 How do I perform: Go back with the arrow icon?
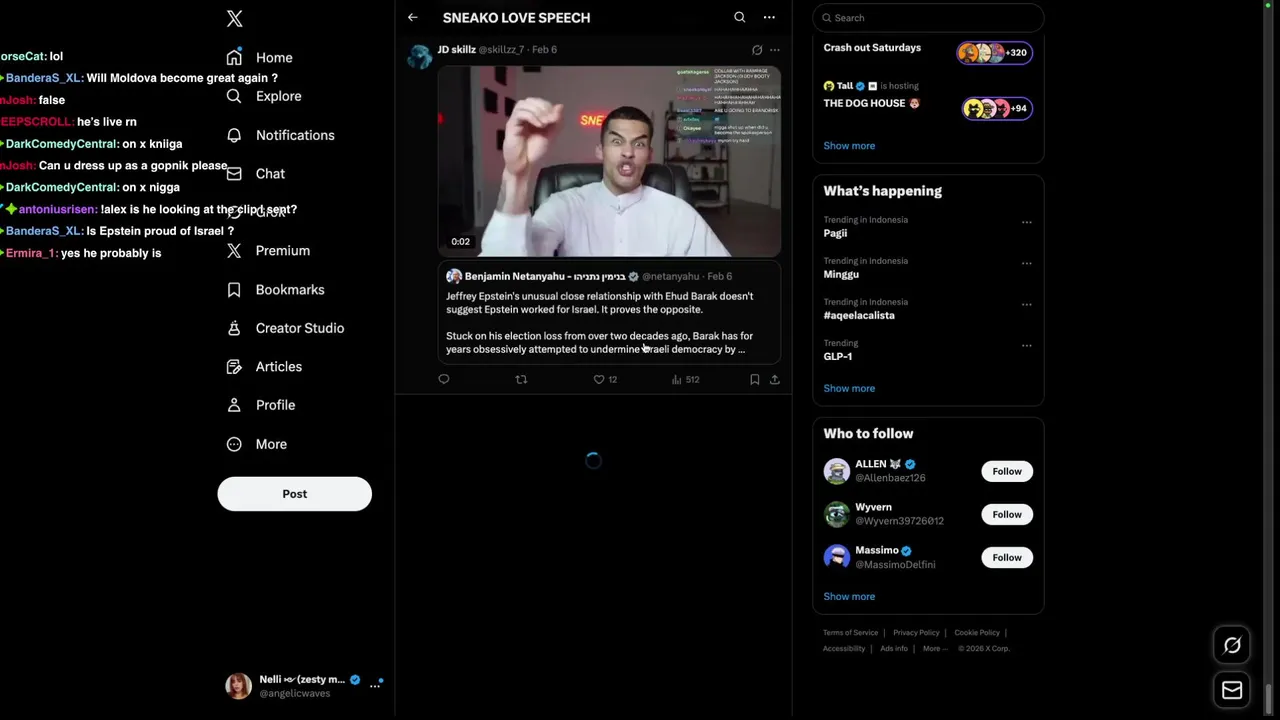[412, 17]
